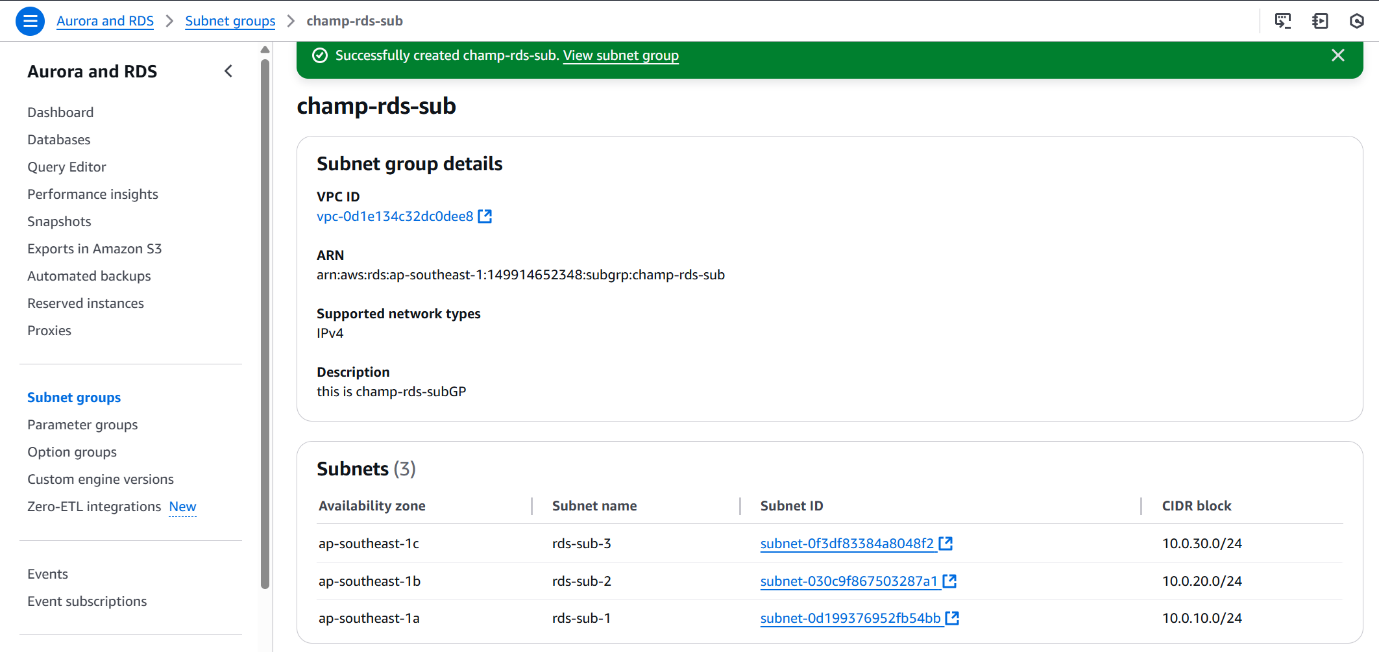Click the rds-sub-3 subnet name
Image resolution: width=1379 pixels, height=652 pixels.
coord(582,544)
